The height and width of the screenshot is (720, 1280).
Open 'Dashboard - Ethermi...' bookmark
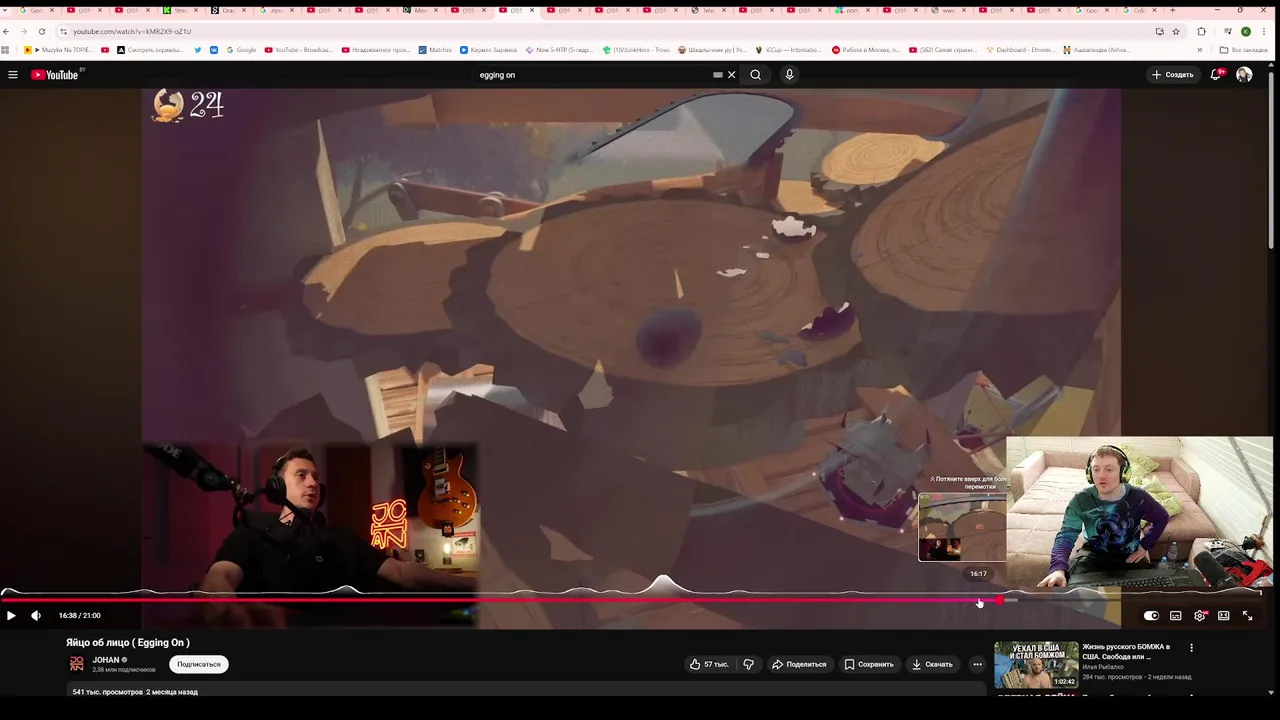tap(1020, 50)
